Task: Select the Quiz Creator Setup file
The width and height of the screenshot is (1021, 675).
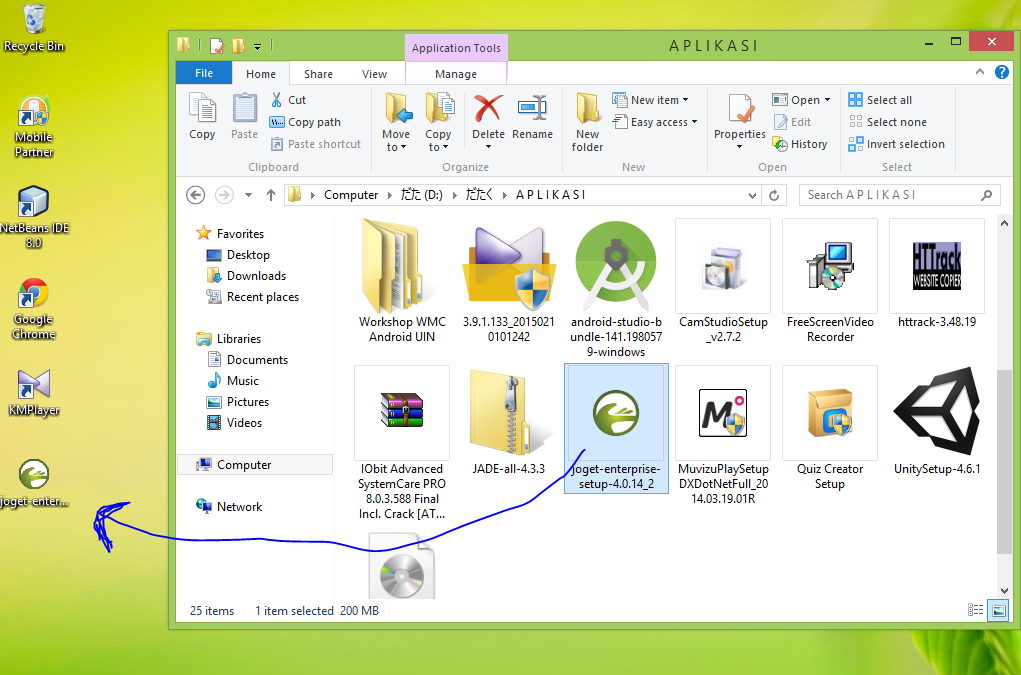Action: coord(830,428)
